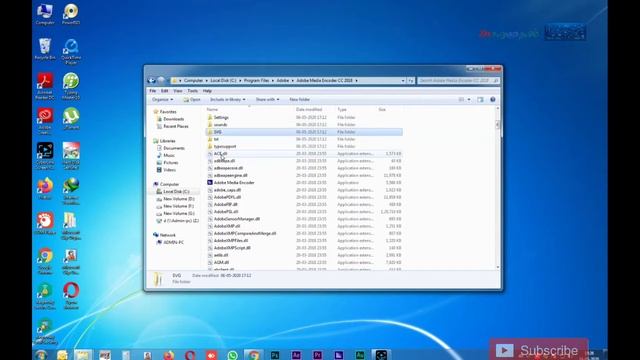Viewport: 640px width, 360px height.
Task: Open the Tools menu
Action: (192, 91)
